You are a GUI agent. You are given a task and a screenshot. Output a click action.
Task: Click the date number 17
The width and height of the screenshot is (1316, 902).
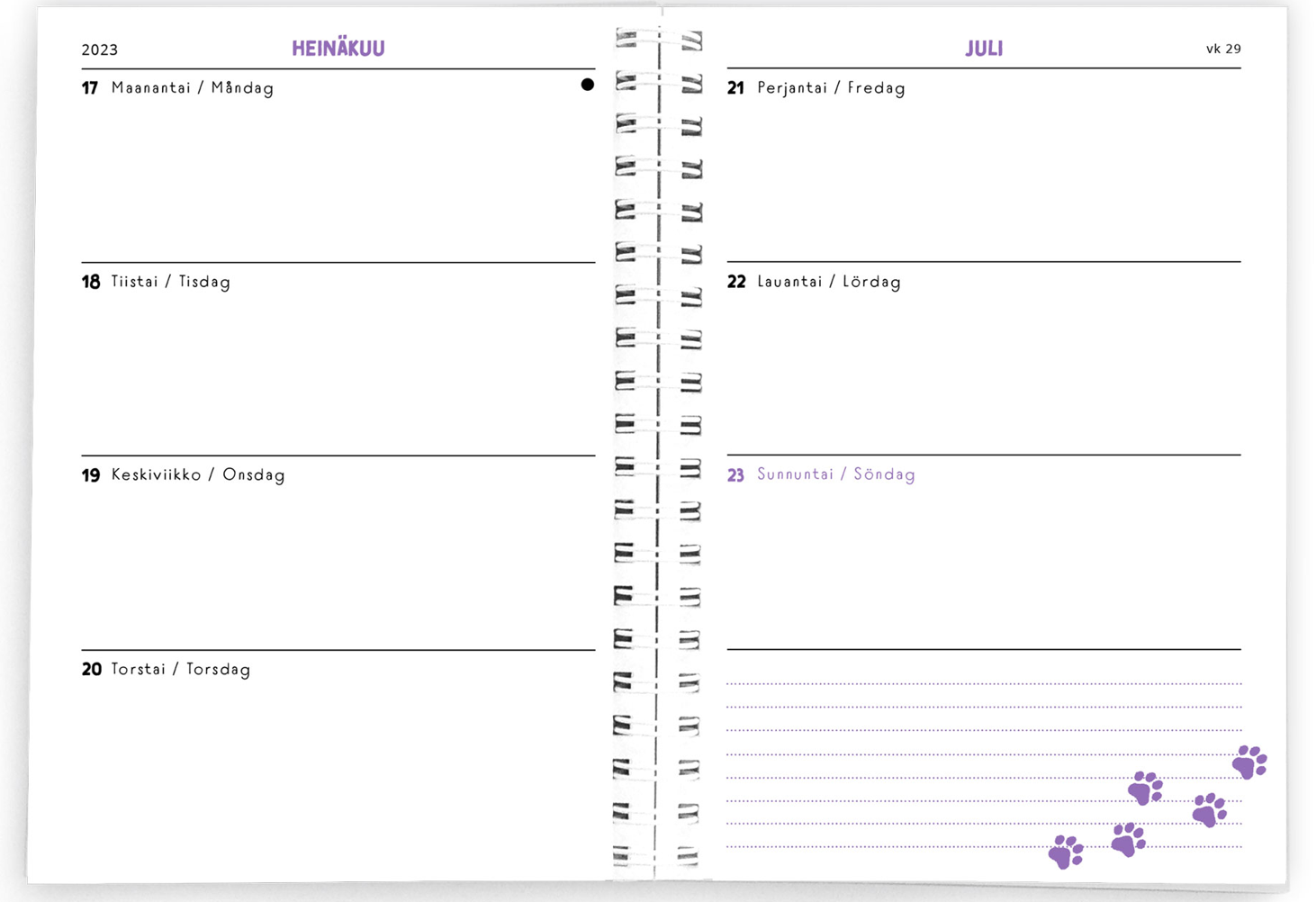tap(90, 88)
